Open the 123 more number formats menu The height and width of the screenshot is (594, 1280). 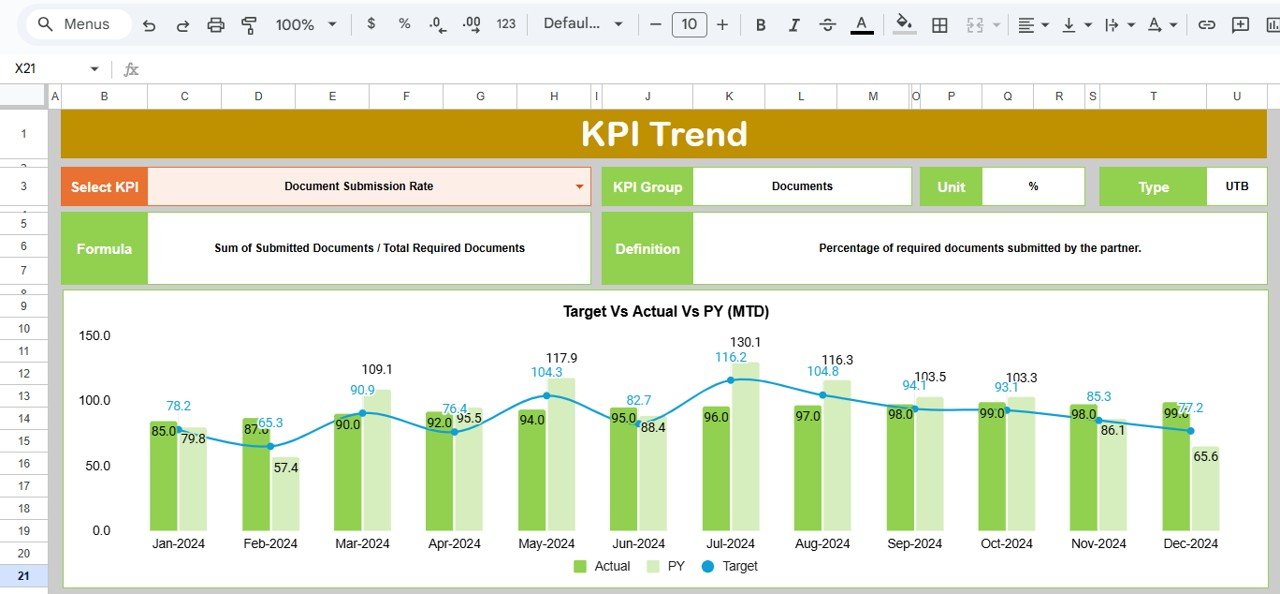click(506, 24)
